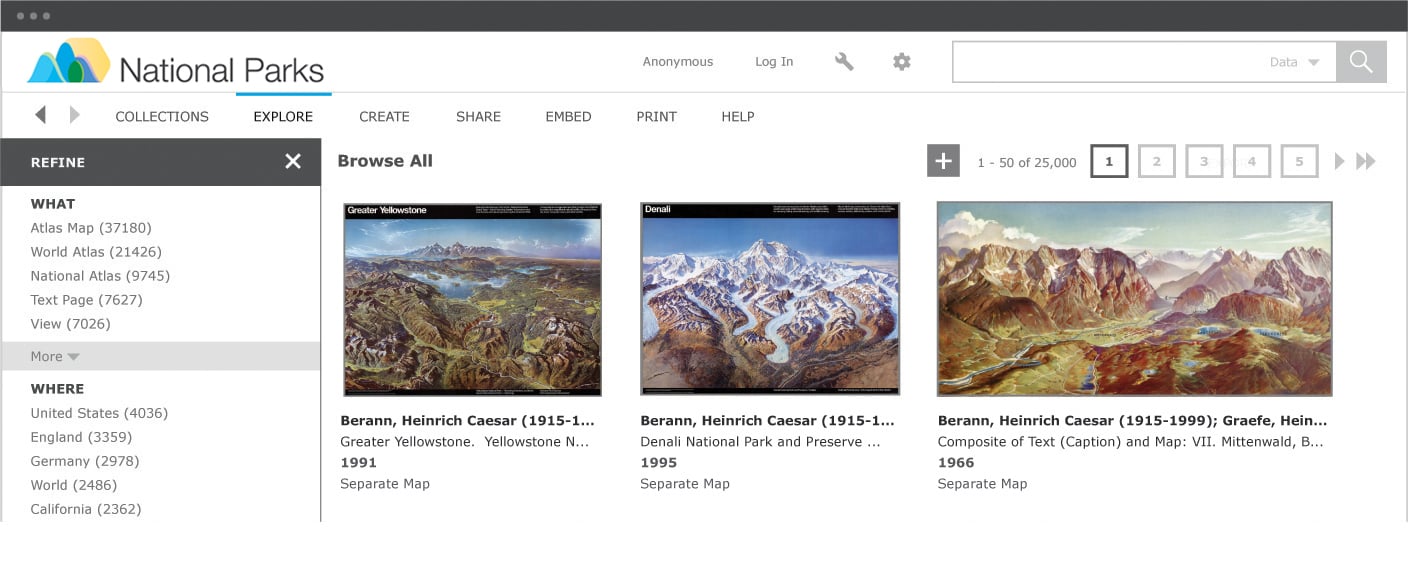
Task: Open the Collections tab
Action: coord(162,116)
